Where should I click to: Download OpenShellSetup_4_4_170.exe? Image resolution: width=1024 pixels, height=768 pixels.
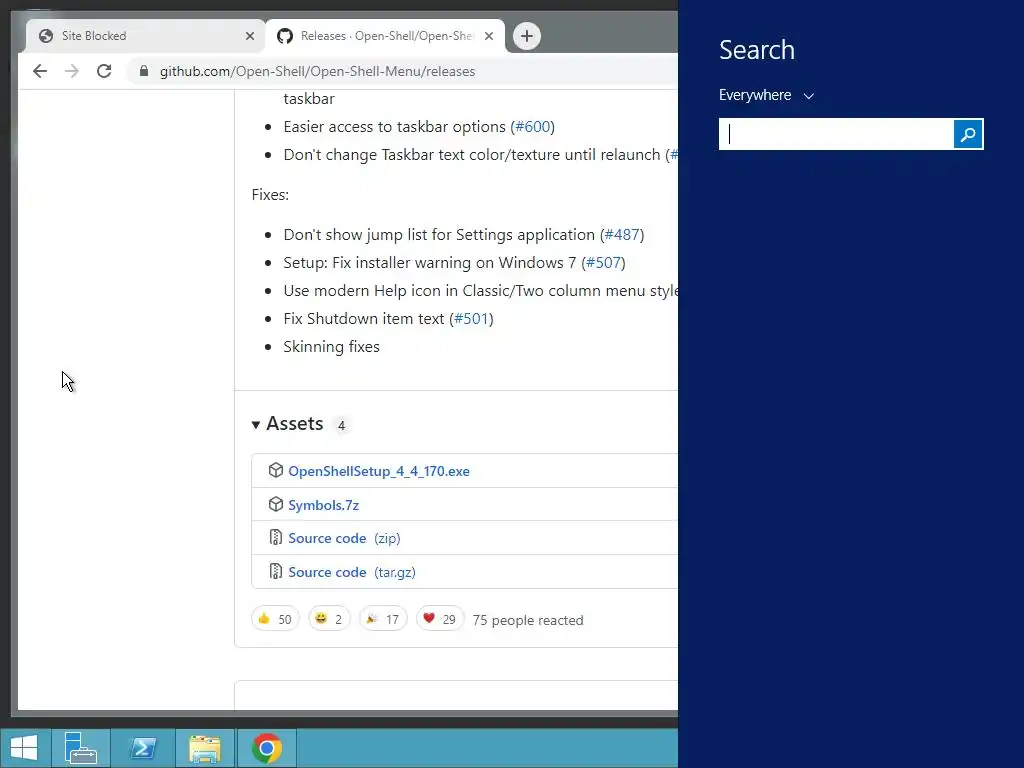[379, 471]
